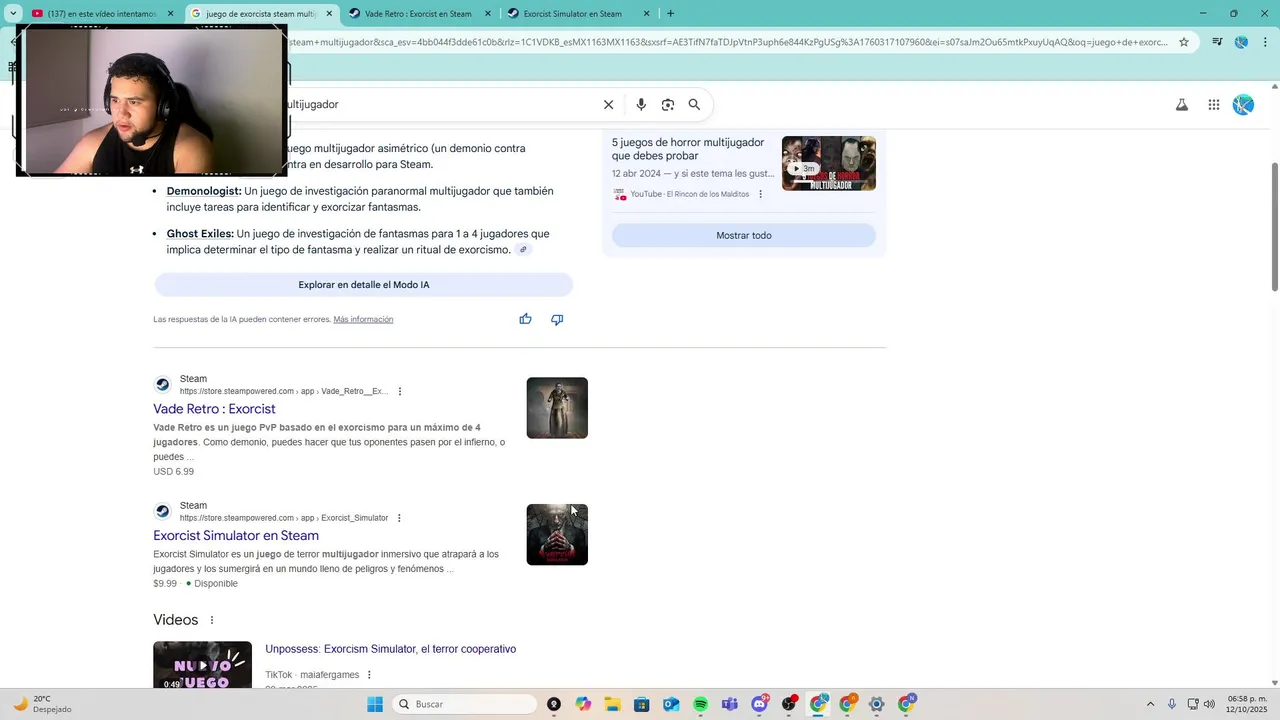Screen dimensions: 1280x720
Task: Open Google Lens image search
Action: click(x=668, y=104)
